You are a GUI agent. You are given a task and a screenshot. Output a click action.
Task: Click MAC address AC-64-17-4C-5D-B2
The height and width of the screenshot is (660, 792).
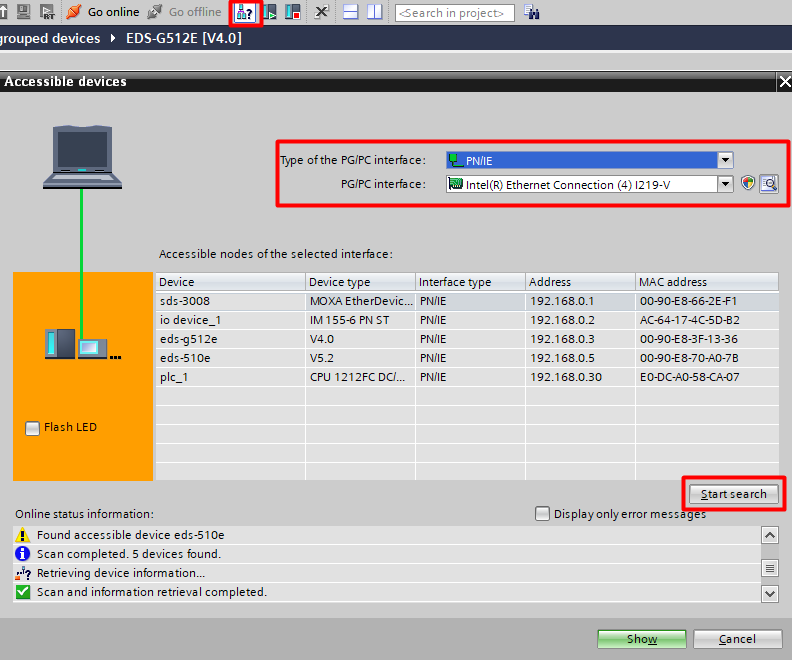click(x=707, y=320)
